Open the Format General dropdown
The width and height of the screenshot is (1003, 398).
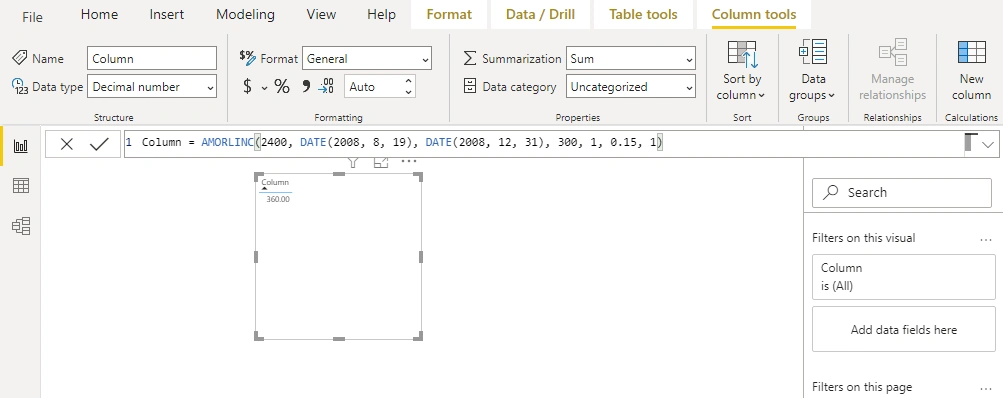pos(367,58)
